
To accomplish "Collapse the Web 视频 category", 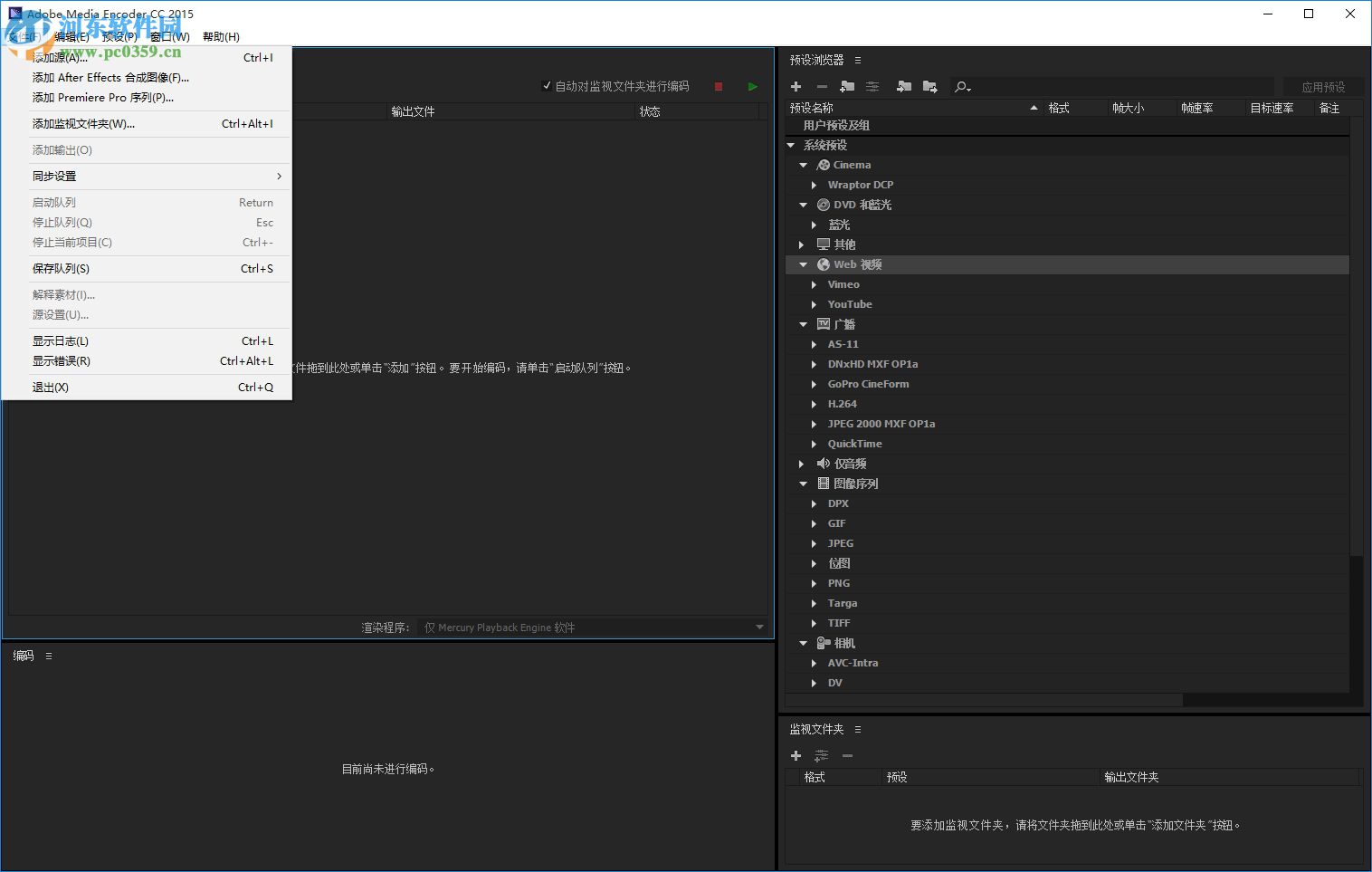I will pyautogui.click(x=802, y=264).
